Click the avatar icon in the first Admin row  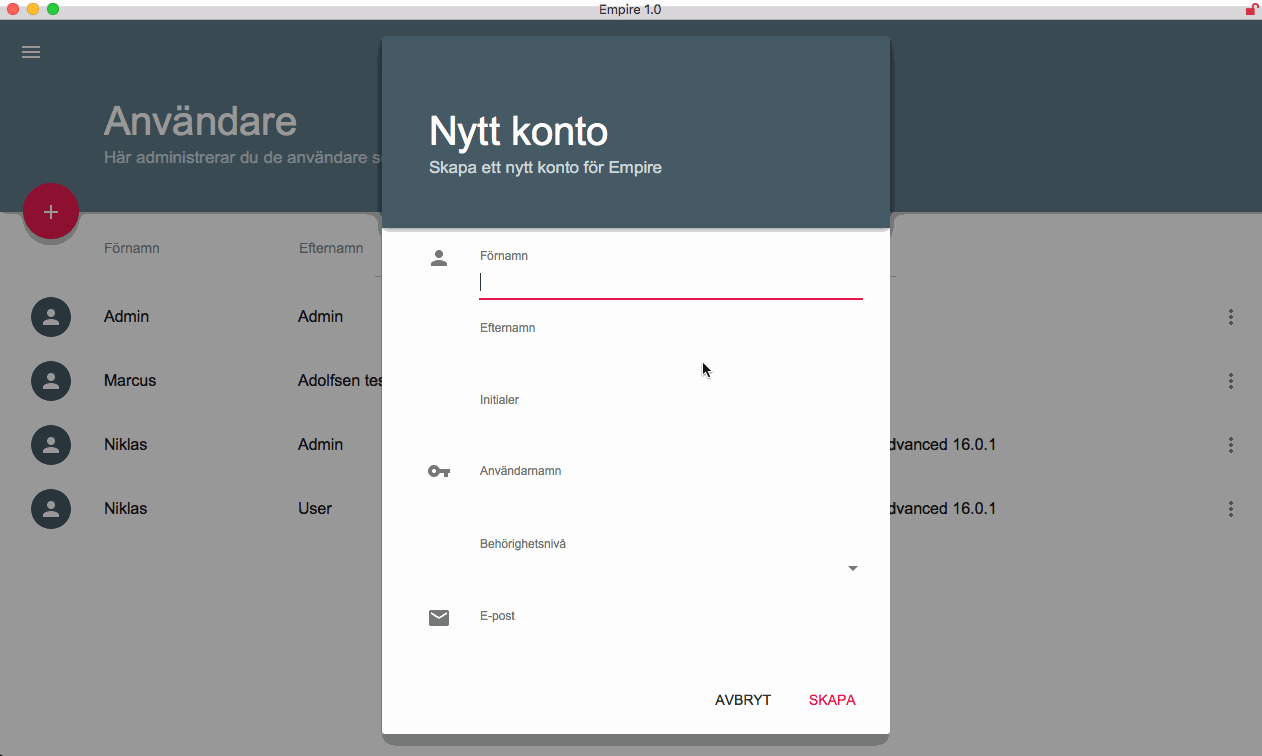(51, 317)
